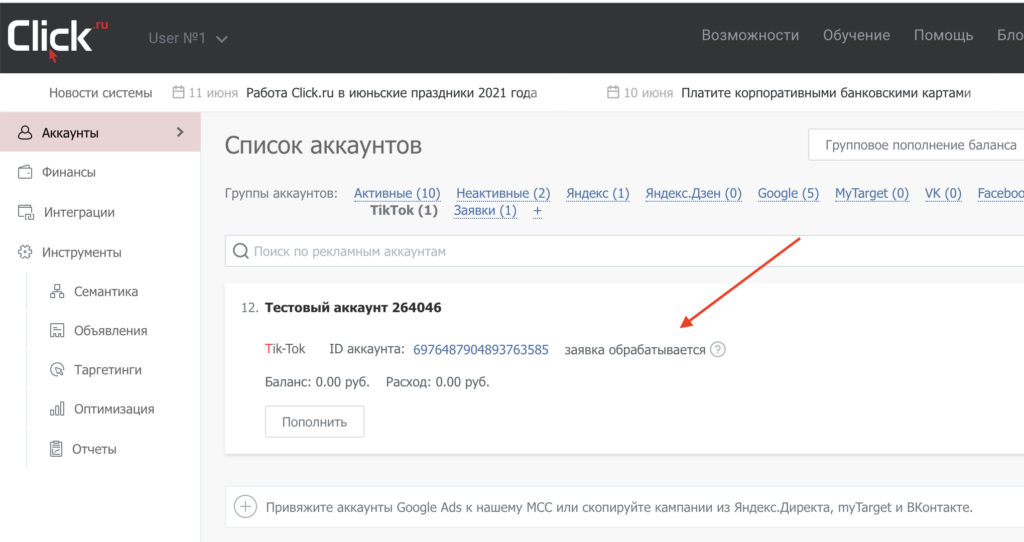The height and width of the screenshot is (542, 1024).
Task: Switch to Активные (10) group
Action: (397, 193)
